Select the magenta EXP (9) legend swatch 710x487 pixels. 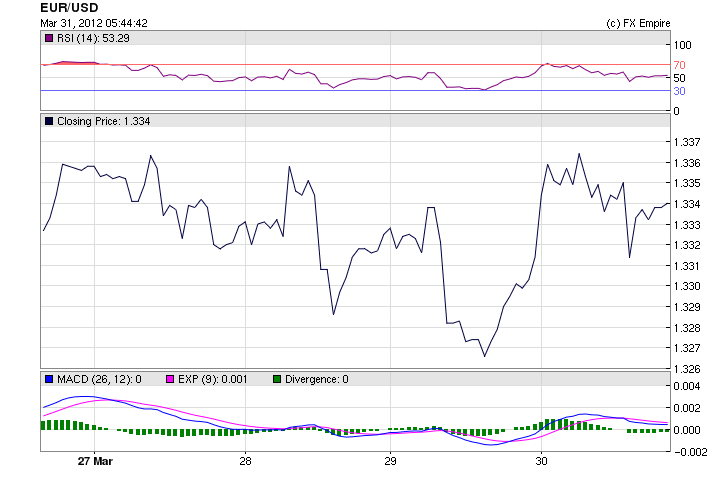[x=171, y=379]
